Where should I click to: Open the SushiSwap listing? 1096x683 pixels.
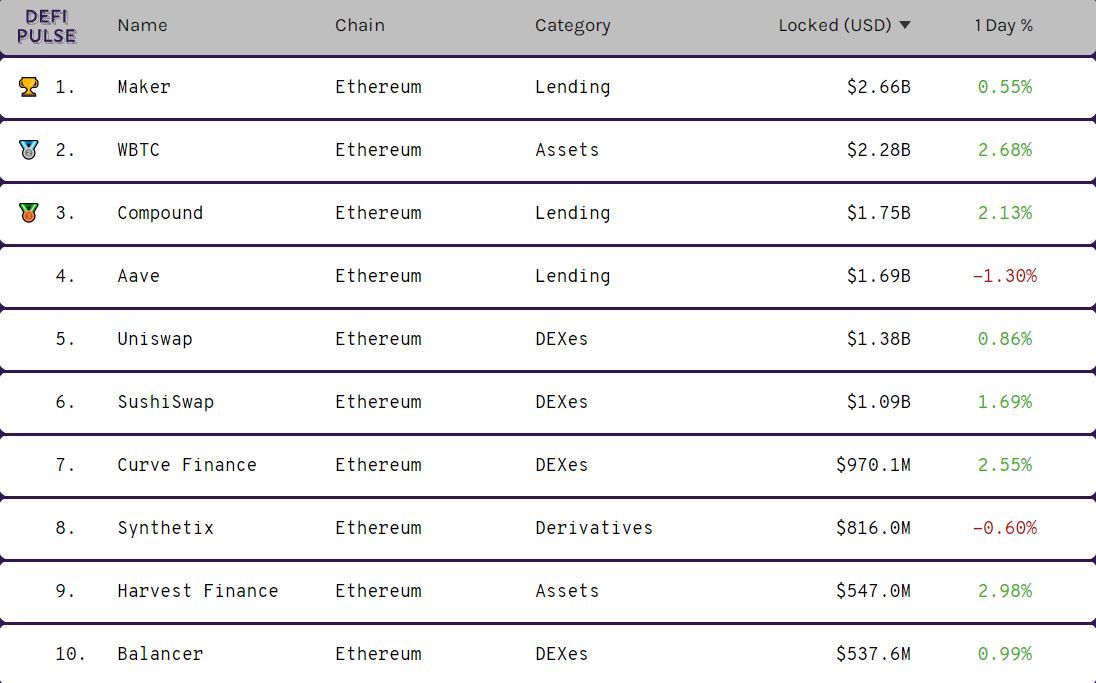tap(166, 402)
